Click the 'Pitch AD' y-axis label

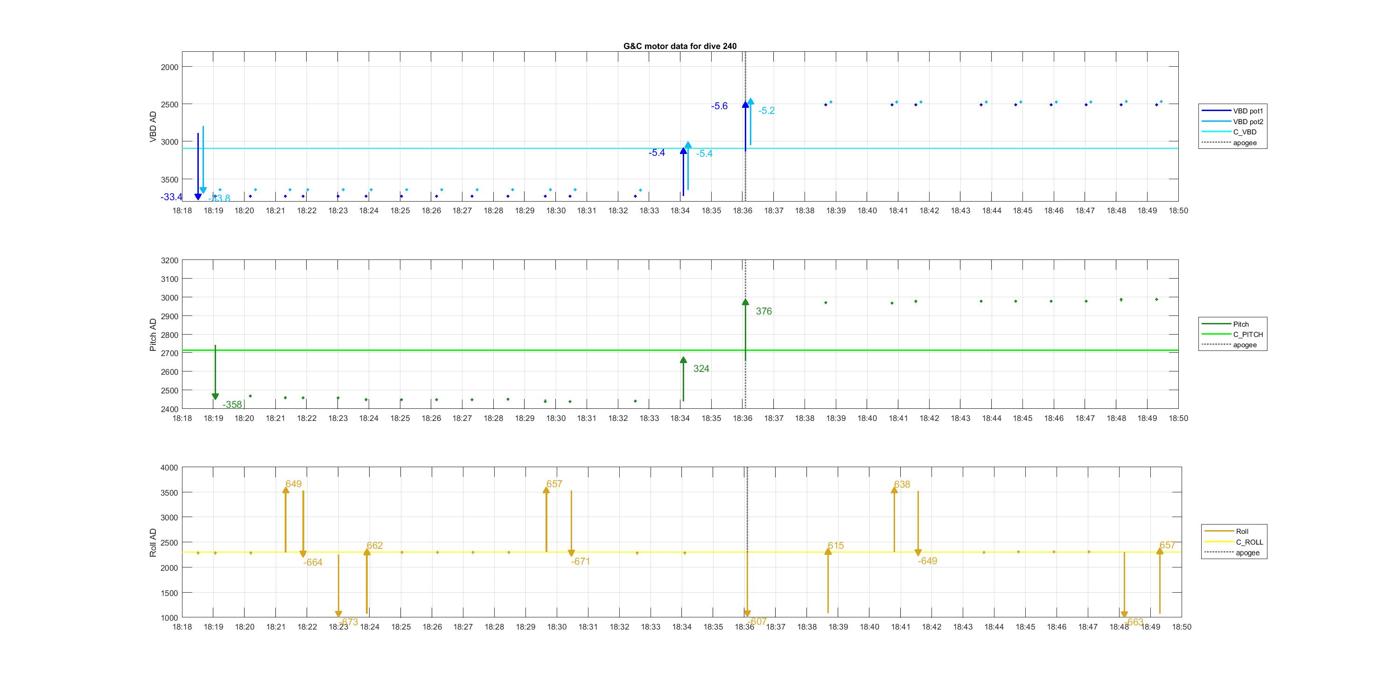point(154,335)
